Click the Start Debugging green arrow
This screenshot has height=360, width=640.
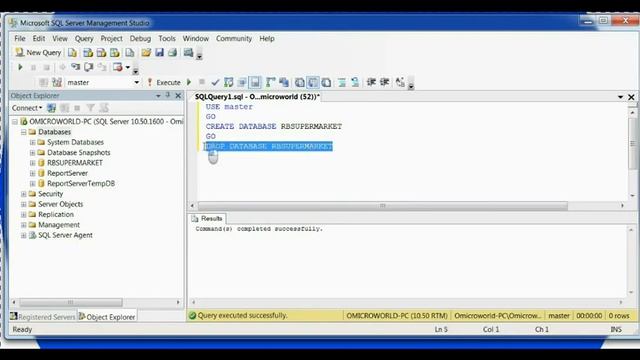tap(20, 67)
